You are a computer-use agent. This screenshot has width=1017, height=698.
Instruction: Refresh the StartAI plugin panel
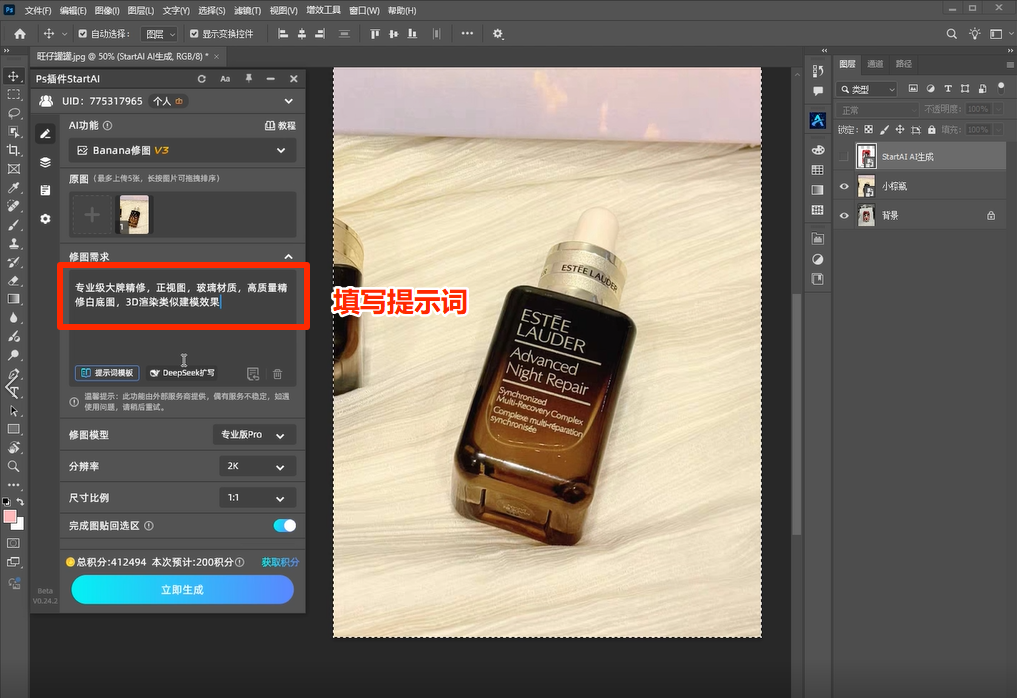pos(202,78)
